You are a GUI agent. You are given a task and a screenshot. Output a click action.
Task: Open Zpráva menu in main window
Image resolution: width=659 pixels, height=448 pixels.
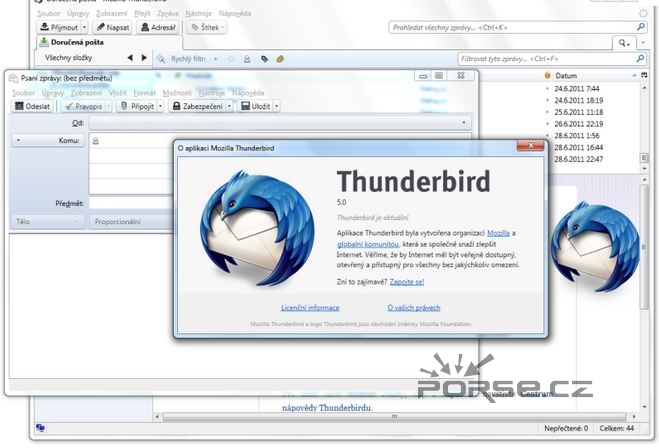tap(168, 13)
